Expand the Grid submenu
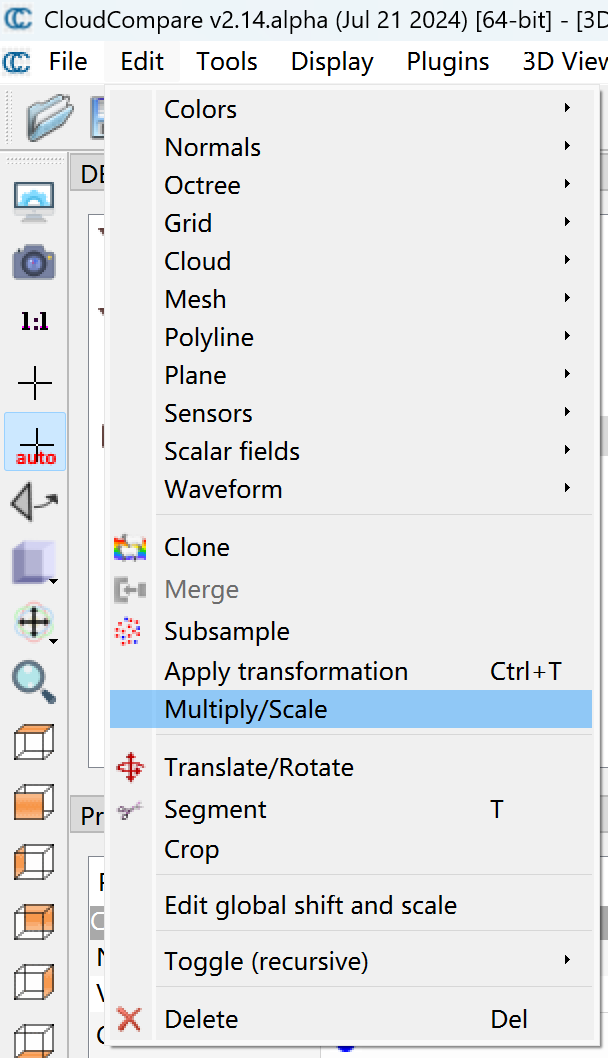Image resolution: width=608 pixels, height=1058 pixels. point(351,223)
